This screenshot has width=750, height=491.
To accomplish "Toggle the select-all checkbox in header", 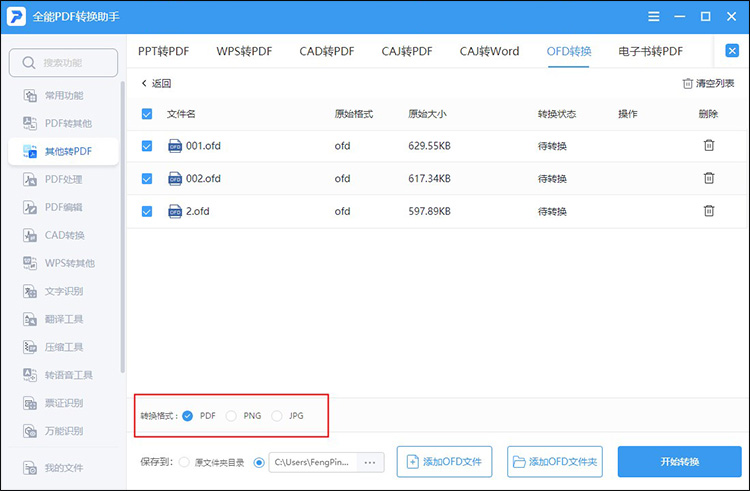I will (147, 114).
